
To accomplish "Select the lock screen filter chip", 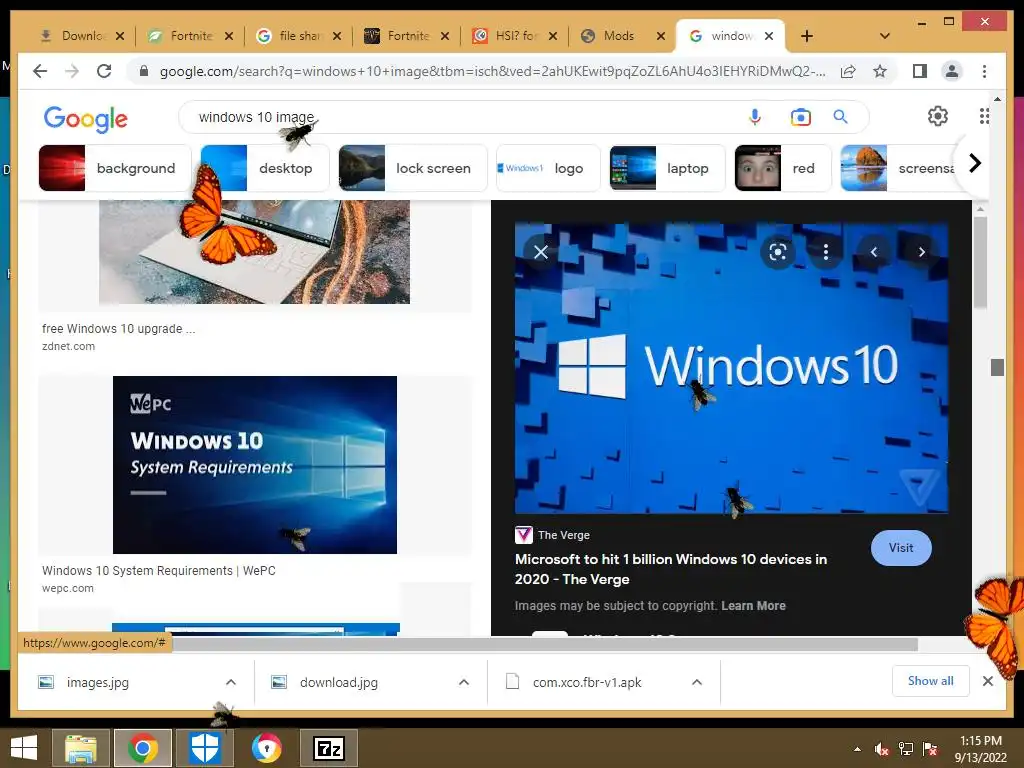I will 413,168.
